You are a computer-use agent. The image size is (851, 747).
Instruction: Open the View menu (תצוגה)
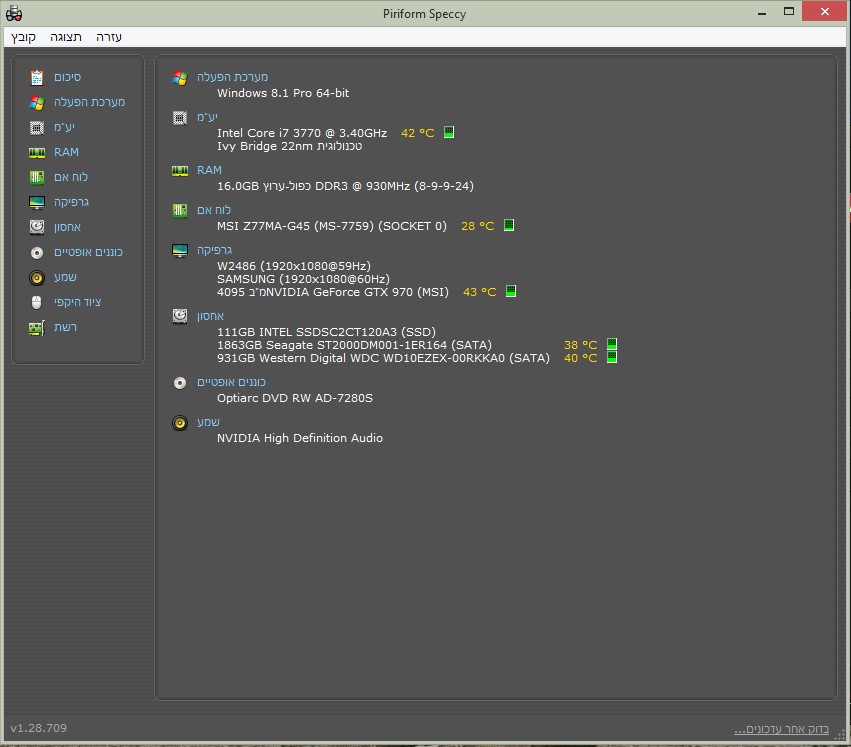tap(66, 36)
